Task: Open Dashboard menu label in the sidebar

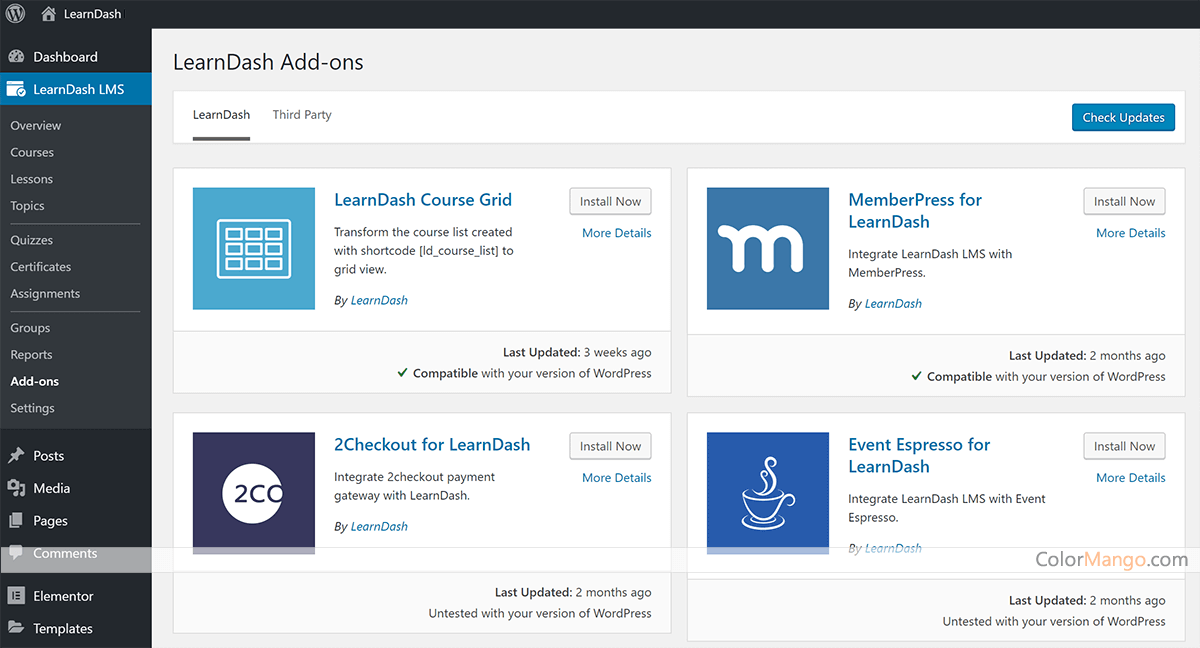Action: tap(65, 57)
